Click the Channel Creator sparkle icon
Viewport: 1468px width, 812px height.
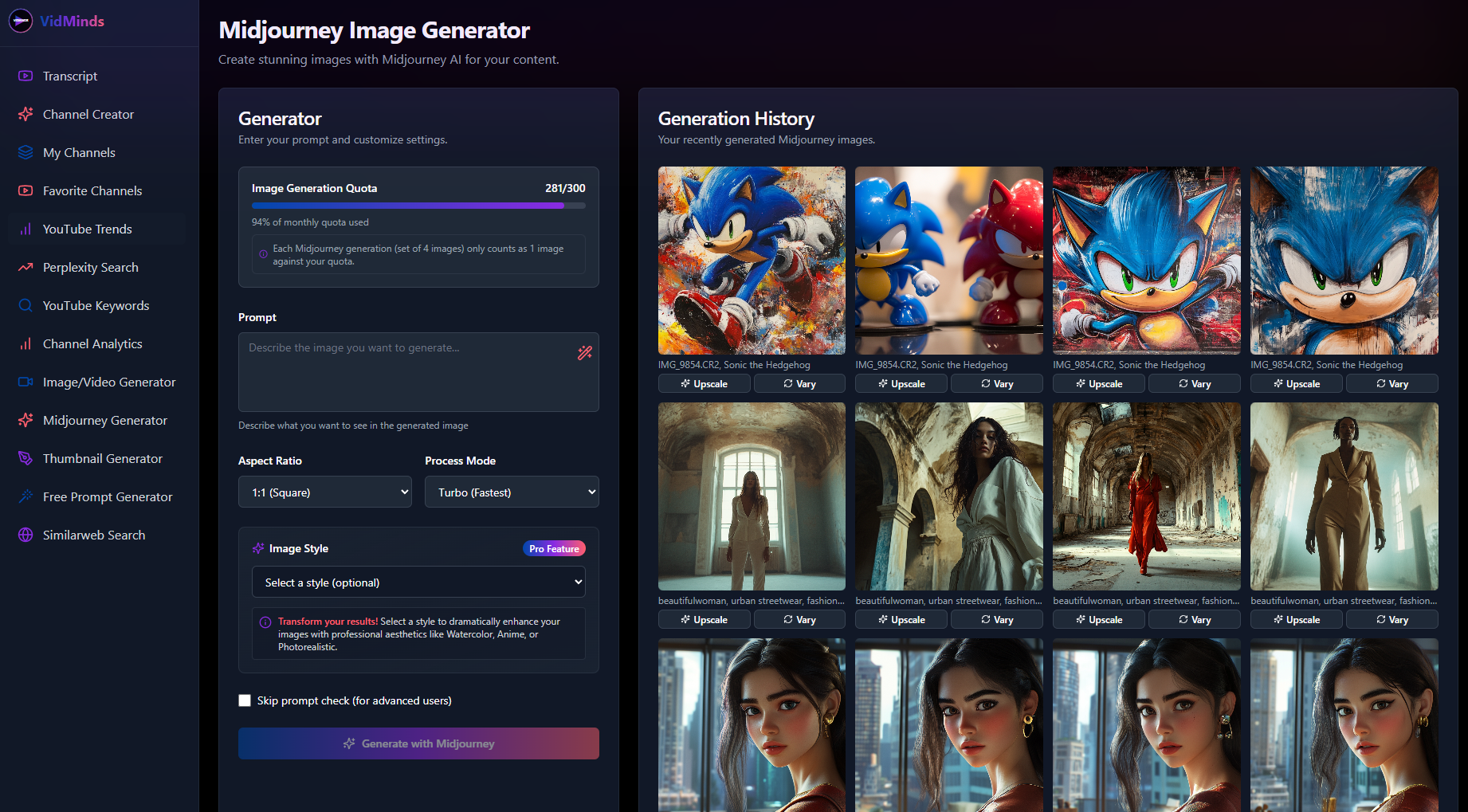[26, 114]
